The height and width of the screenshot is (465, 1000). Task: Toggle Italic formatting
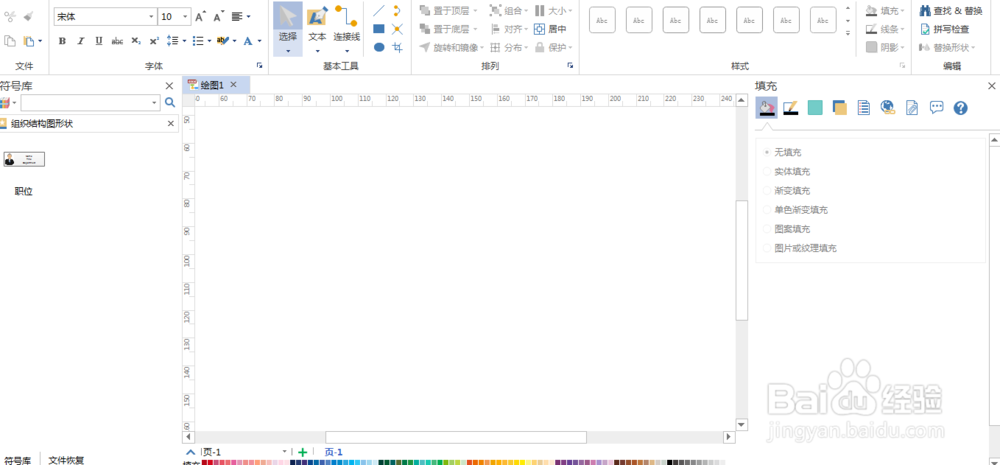pyautogui.click(x=80, y=41)
